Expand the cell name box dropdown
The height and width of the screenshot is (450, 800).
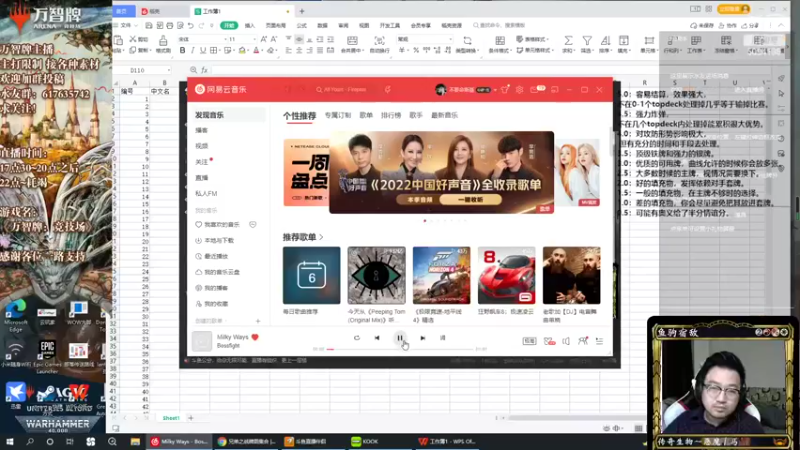tap(169, 70)
